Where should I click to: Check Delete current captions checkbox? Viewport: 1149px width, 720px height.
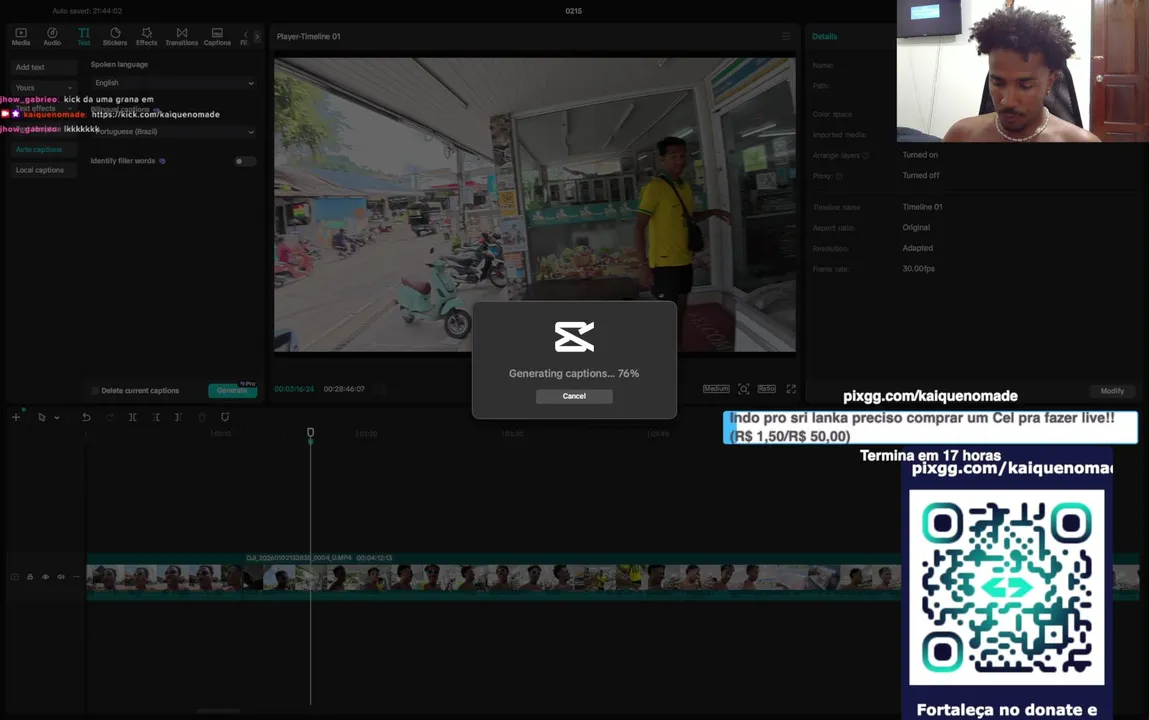pyautogui.click(x=95, y=390)
